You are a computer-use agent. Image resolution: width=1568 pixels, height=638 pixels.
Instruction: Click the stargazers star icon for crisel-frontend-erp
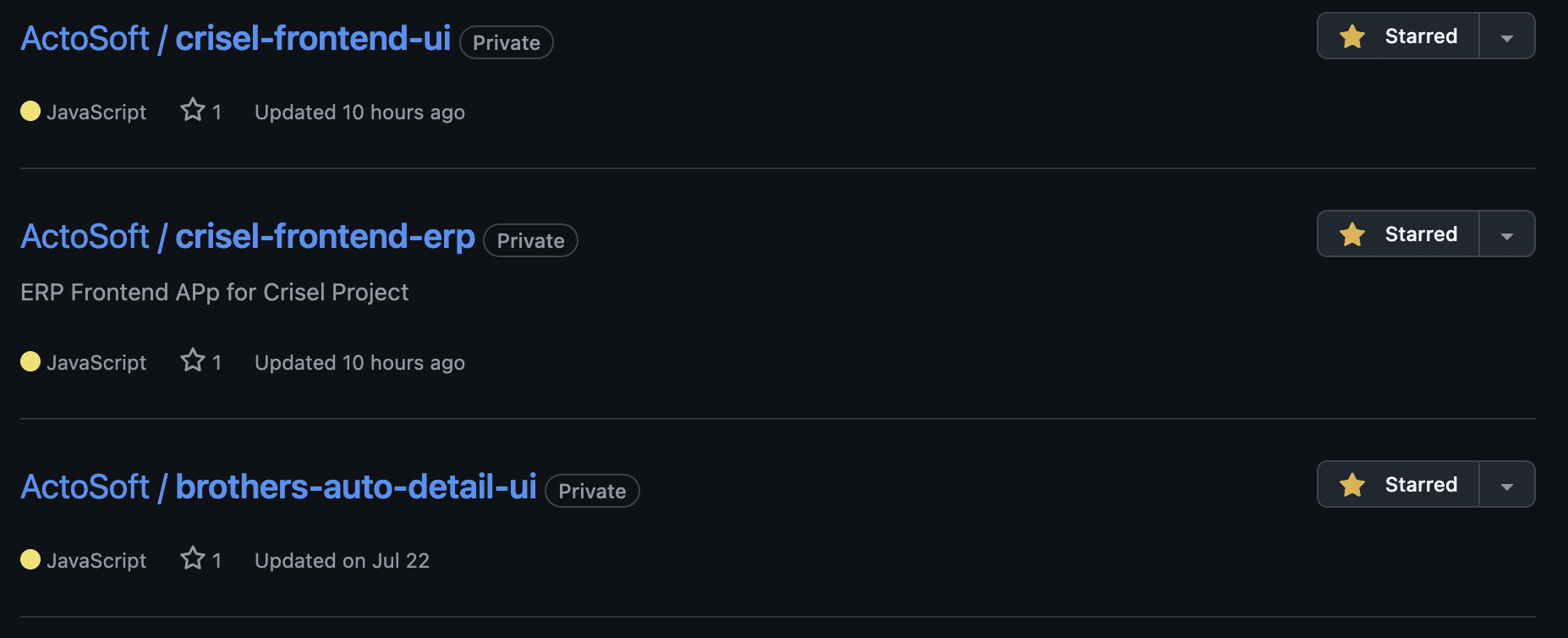click(193, 360)
